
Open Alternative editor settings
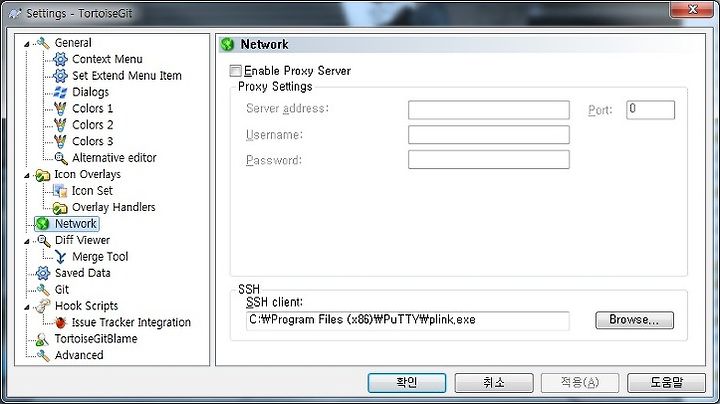click(114, 158)
